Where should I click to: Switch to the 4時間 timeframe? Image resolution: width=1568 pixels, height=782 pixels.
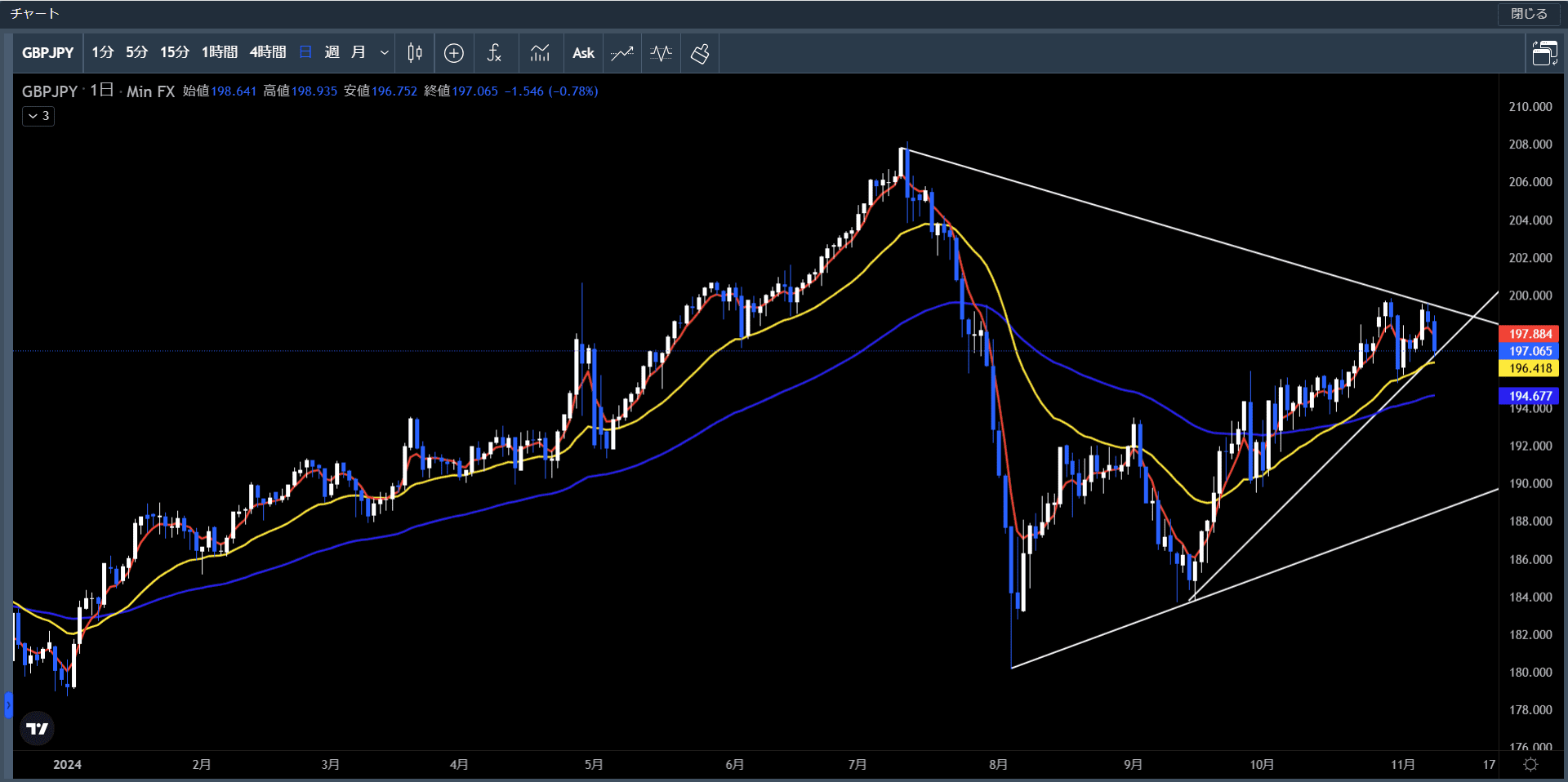(268, 52)
